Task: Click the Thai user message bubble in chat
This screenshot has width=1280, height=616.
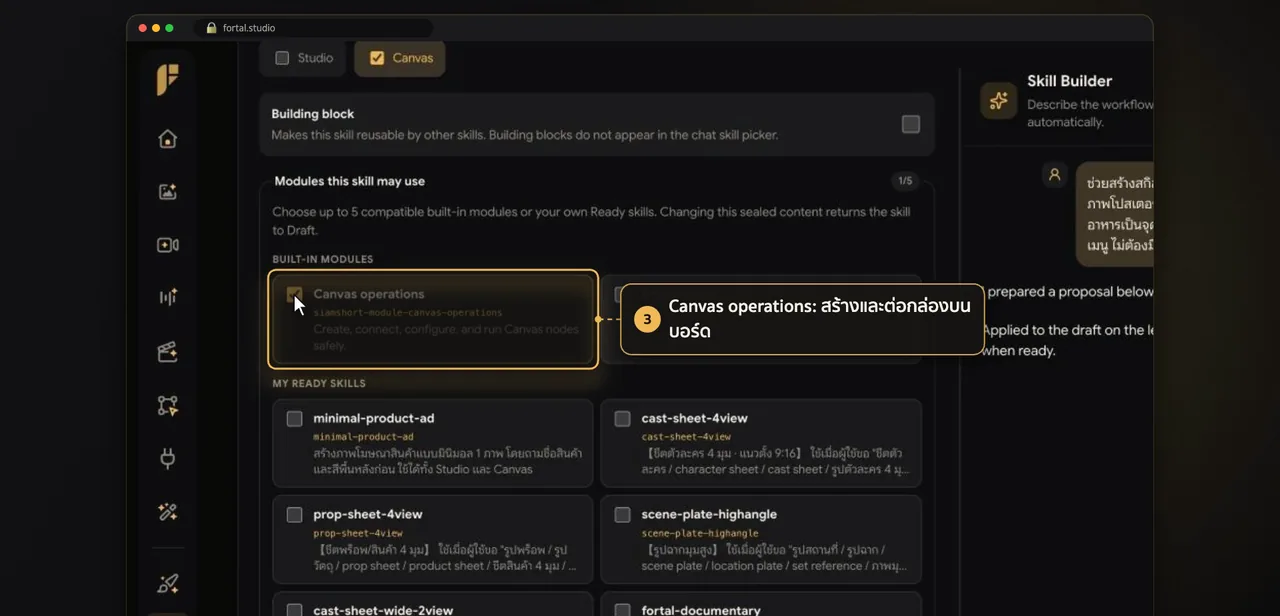Action: 1115,214
